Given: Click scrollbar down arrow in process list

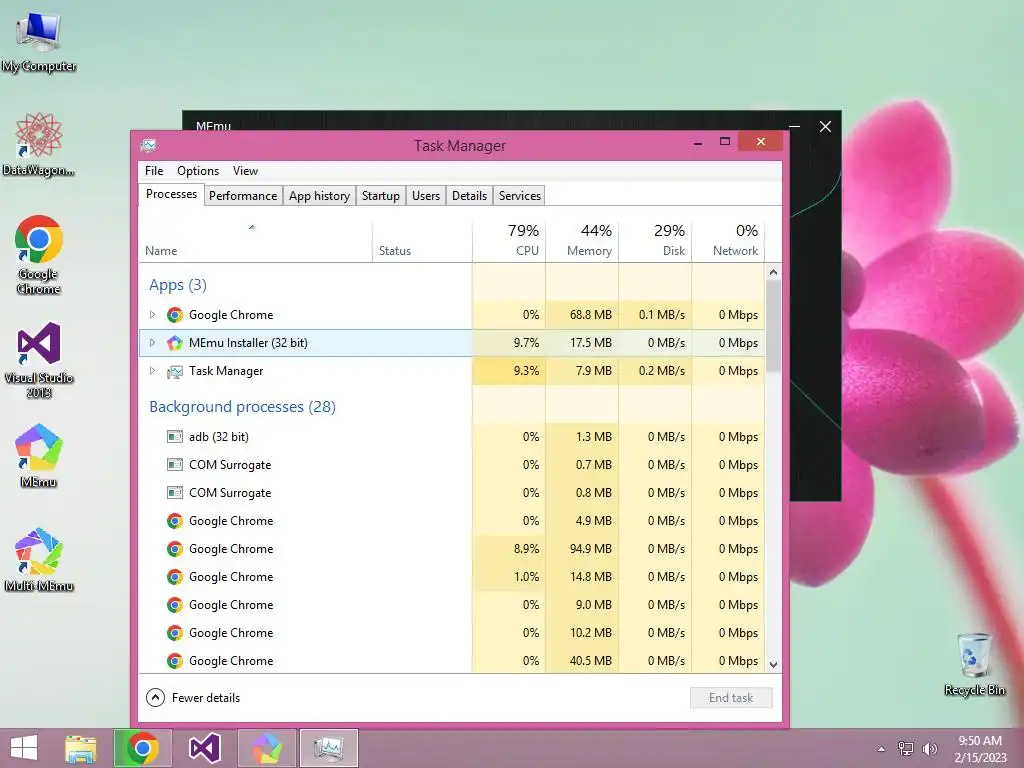Looking at the screenshot, I should pyautogui.click(x=773, y=665).
